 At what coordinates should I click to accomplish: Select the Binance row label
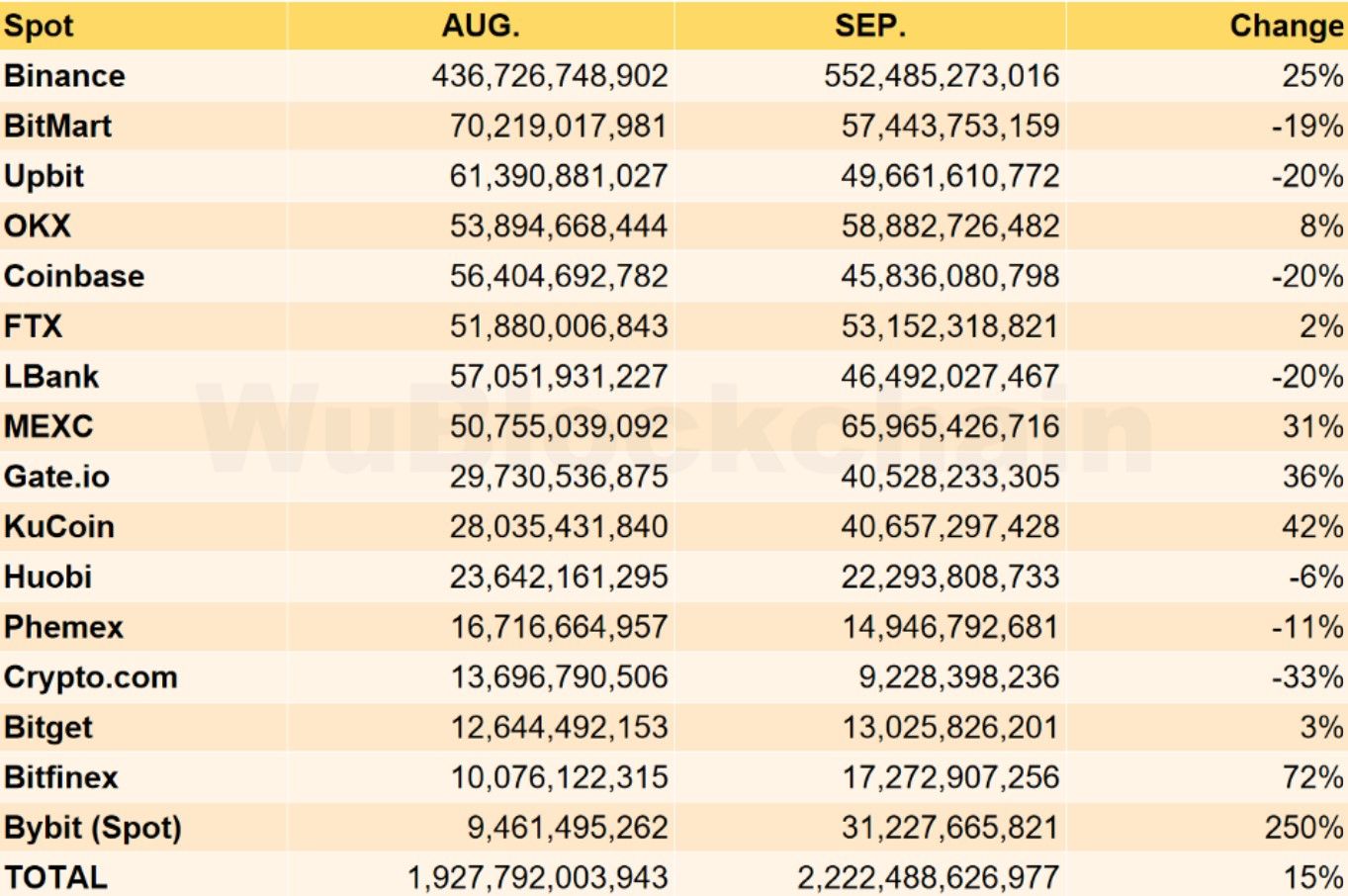pos(65,76)
